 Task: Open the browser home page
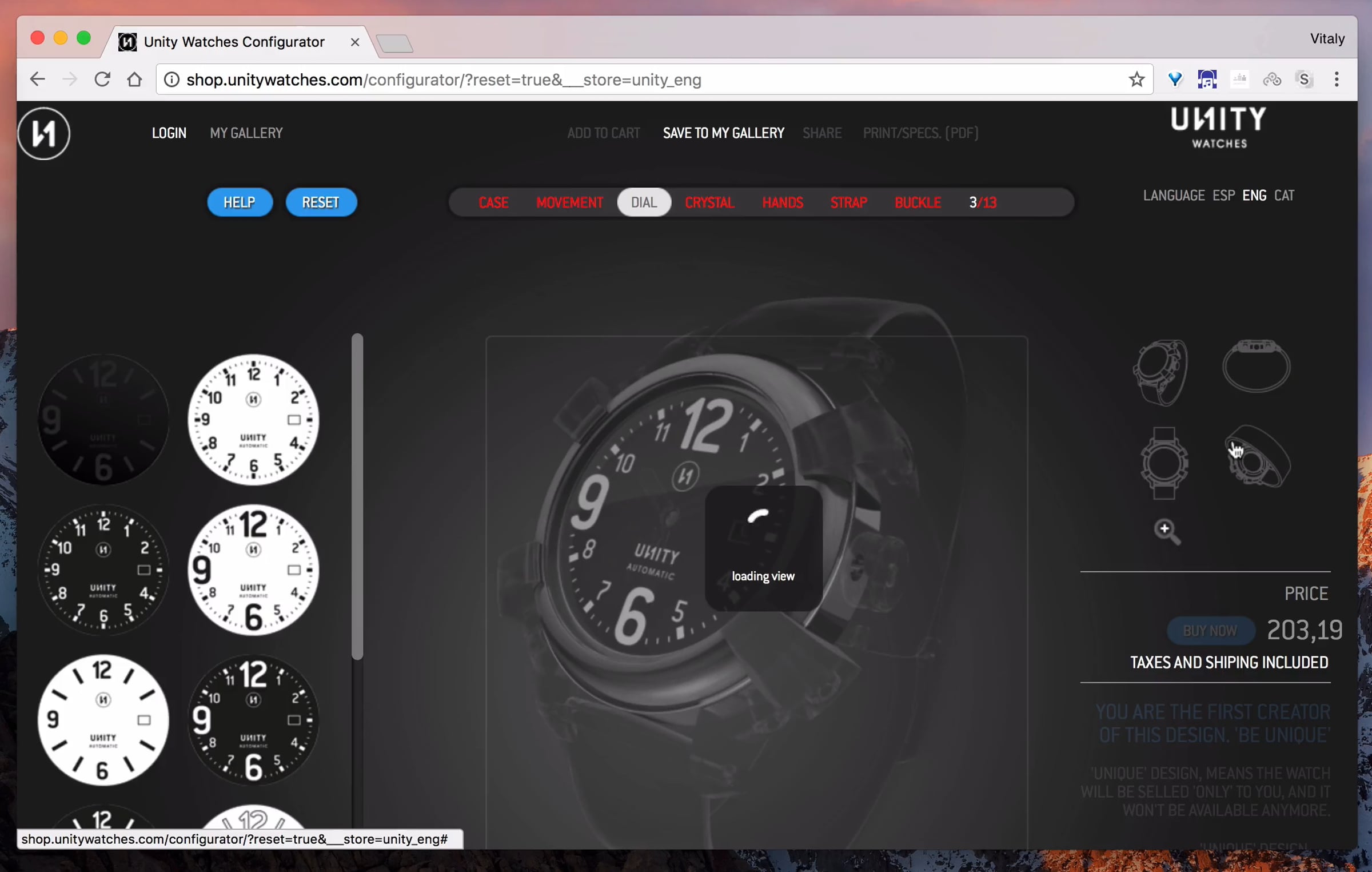coord(135,79)
